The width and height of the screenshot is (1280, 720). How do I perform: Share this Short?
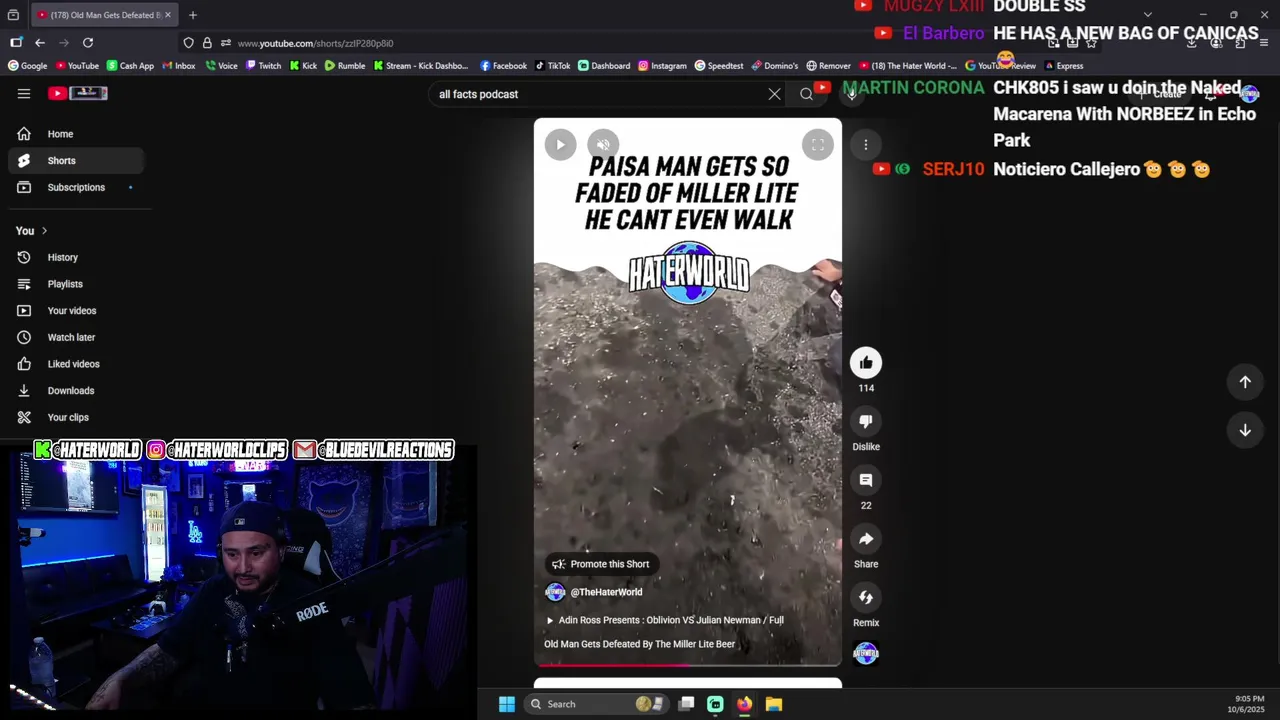point(866,539)
